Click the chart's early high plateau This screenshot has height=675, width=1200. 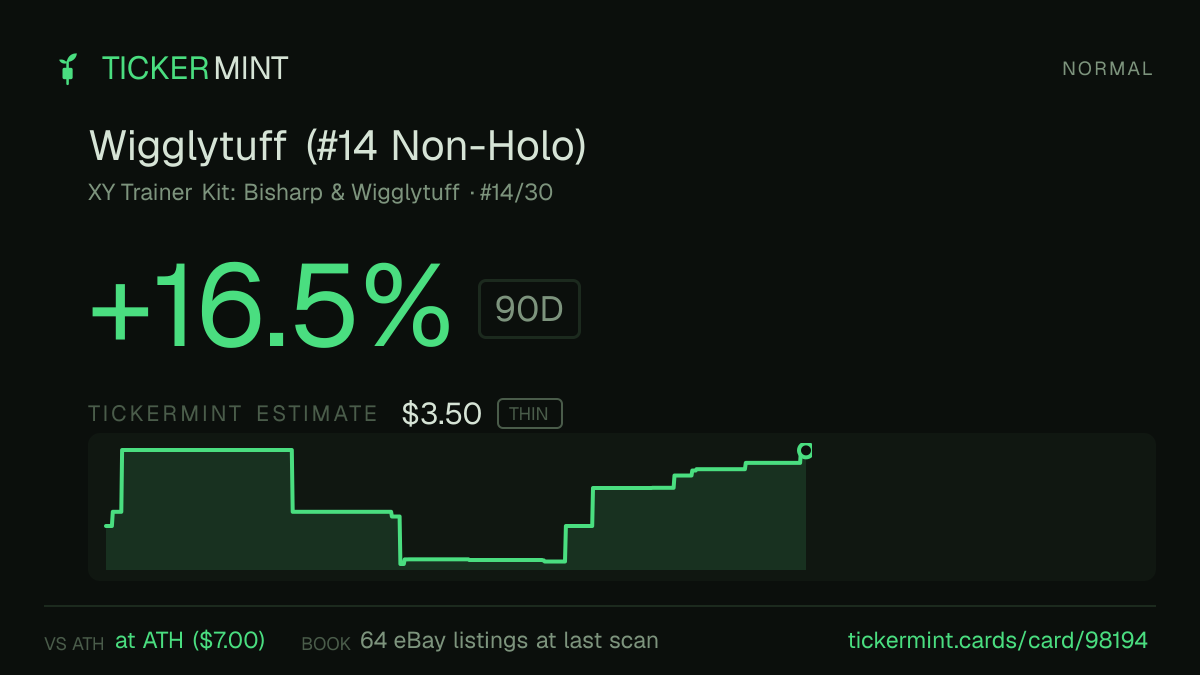point(207,451)
